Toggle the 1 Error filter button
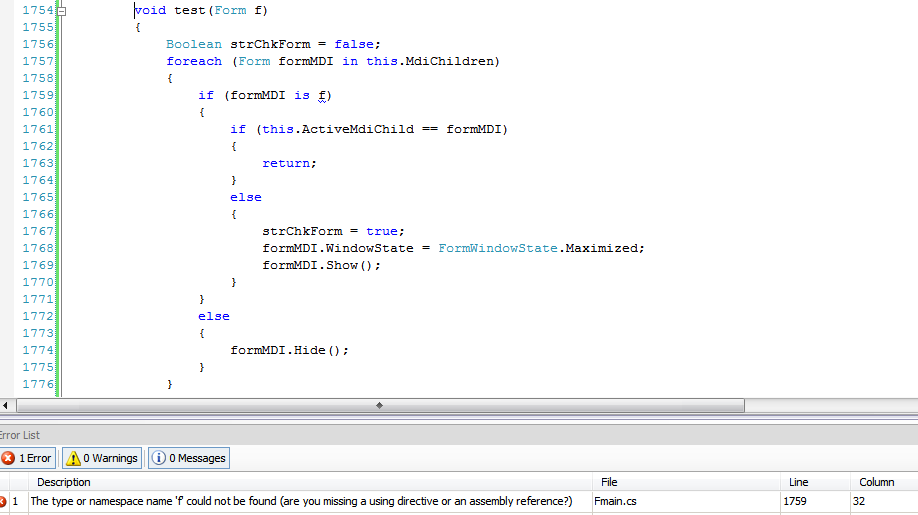The image size is (918, 515). (27, 458)
